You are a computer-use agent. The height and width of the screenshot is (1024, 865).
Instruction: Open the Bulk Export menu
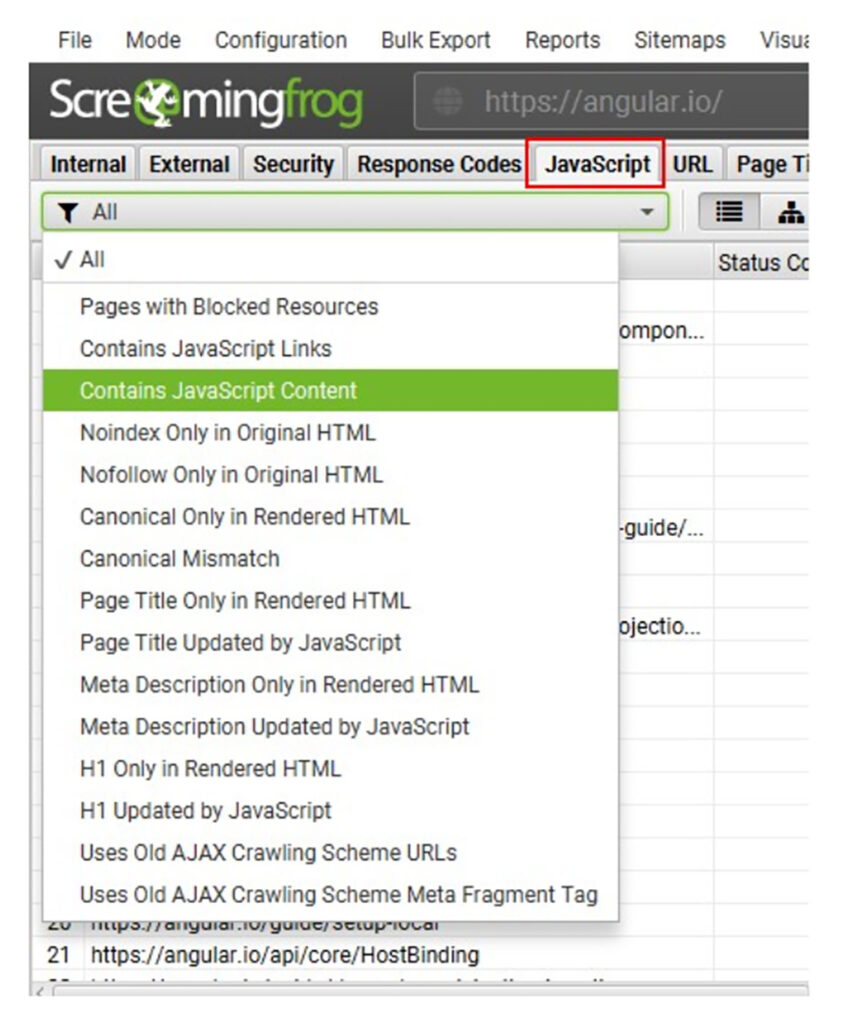(x=435, y=40)
